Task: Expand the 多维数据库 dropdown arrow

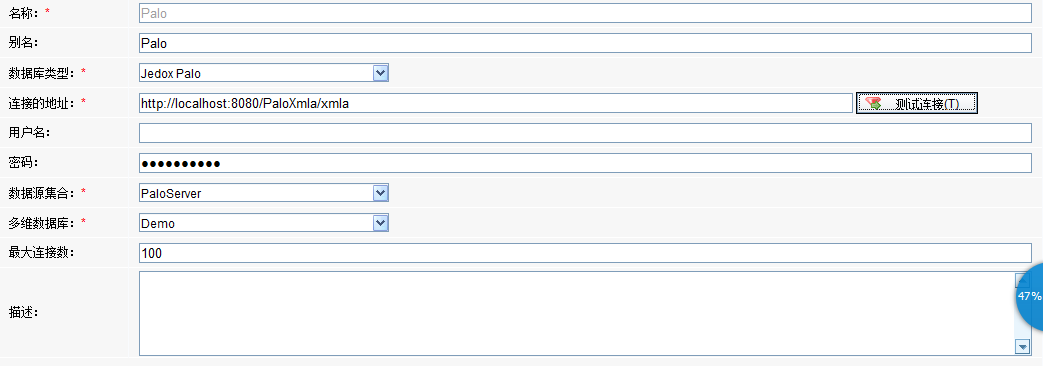Action: [380, 223]
